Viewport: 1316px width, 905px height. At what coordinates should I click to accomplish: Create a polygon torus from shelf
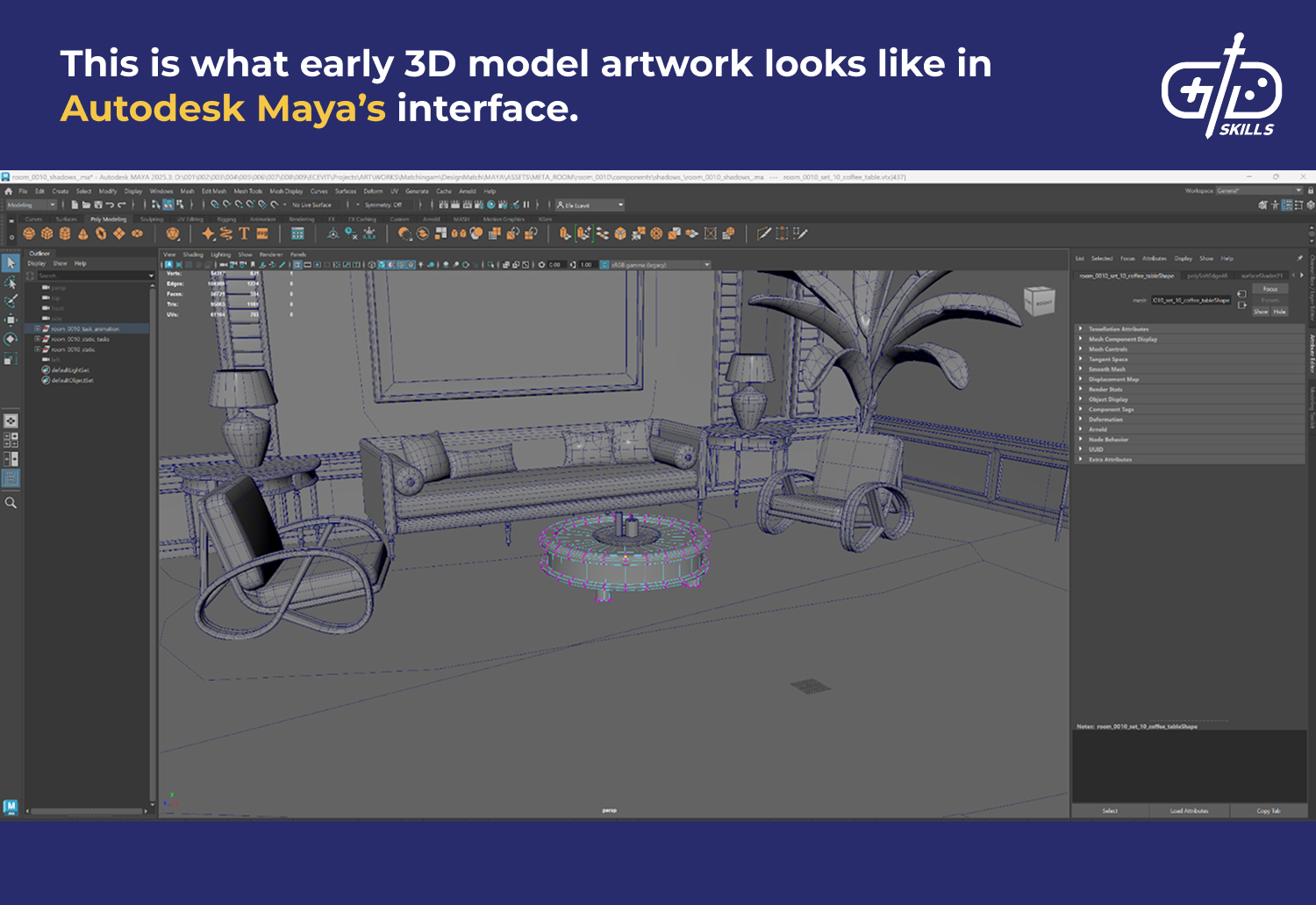point(101,233)
